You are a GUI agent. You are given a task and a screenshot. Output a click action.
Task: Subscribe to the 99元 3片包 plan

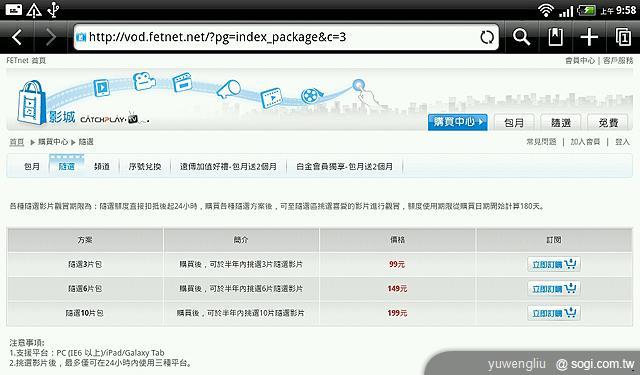[x=554, y=264]
